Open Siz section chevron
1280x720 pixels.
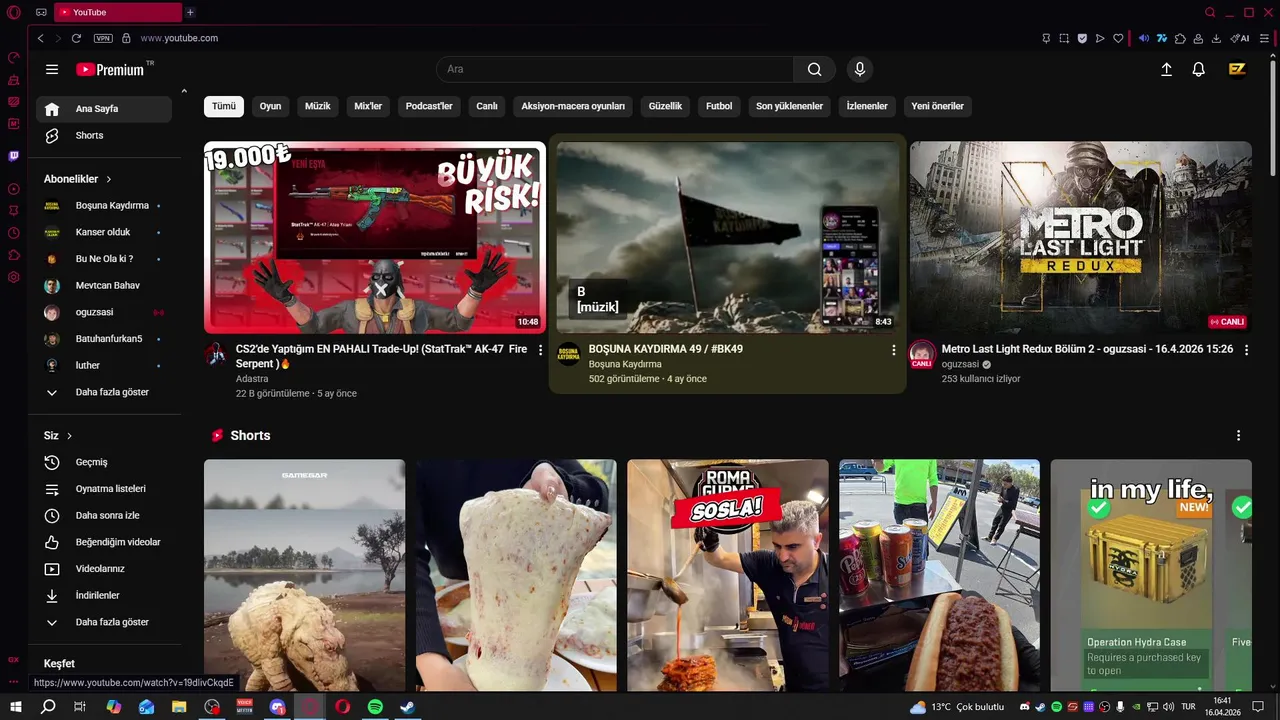tap(69, 436)
